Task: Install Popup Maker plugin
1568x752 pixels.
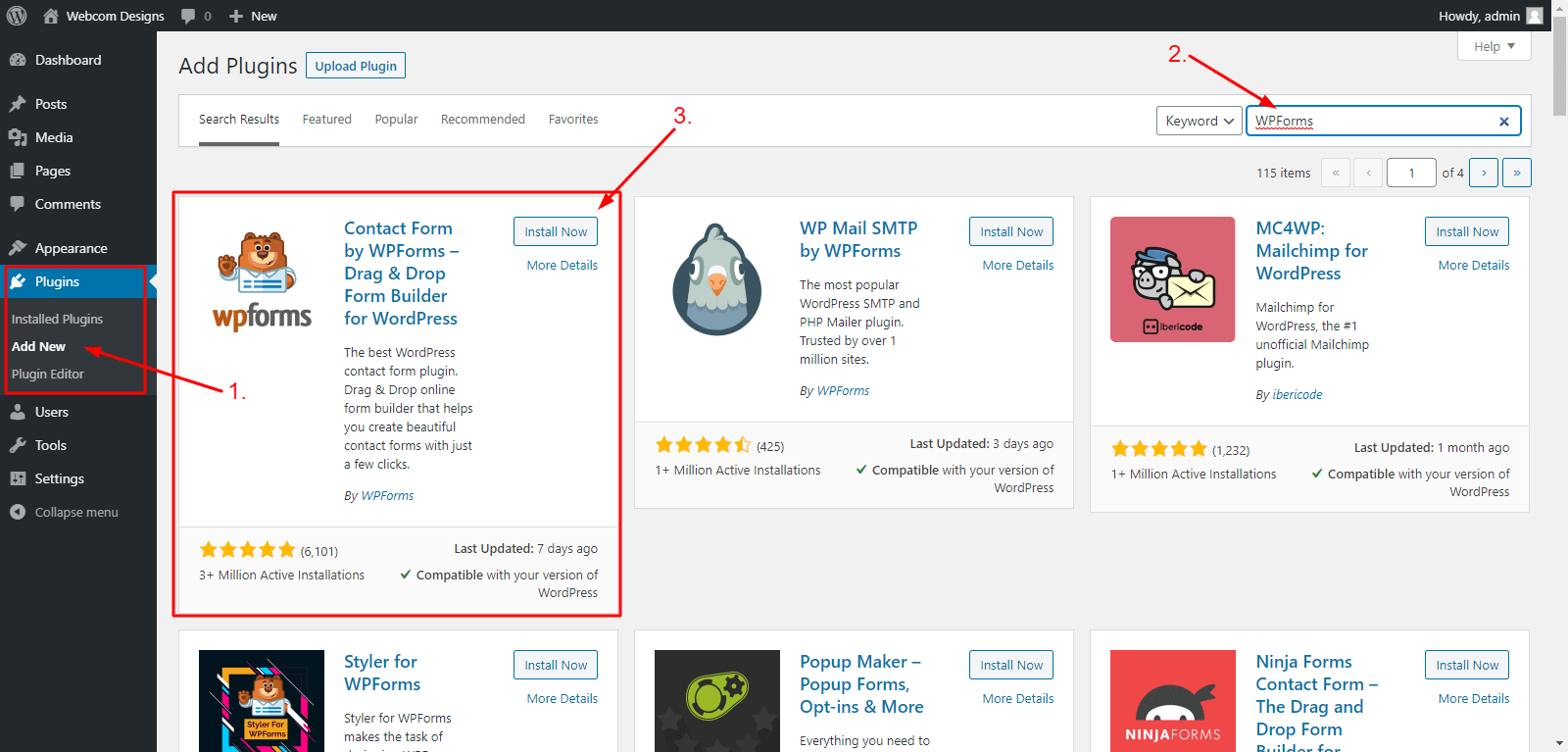Action: coord(1011,665)
